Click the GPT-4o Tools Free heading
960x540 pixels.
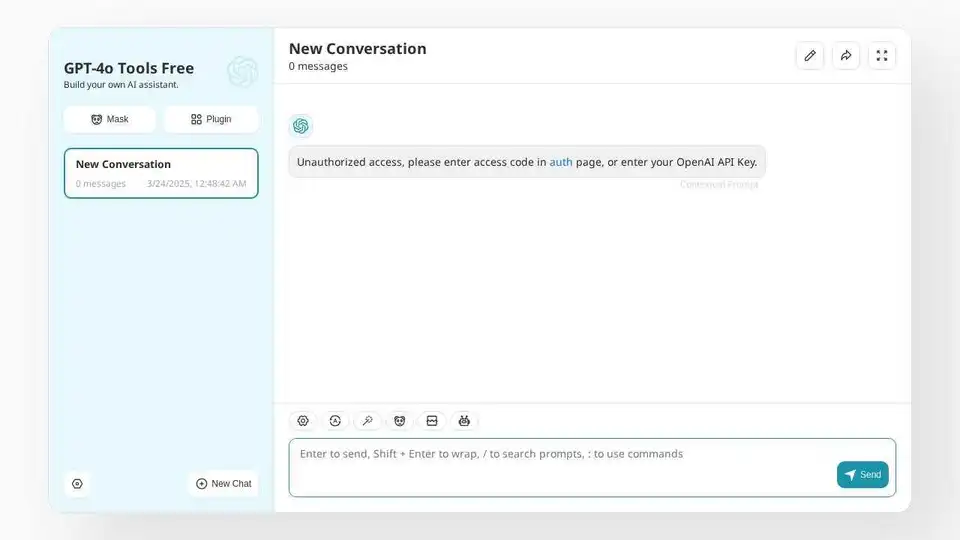pyautogui.click(x=129, y=68)
